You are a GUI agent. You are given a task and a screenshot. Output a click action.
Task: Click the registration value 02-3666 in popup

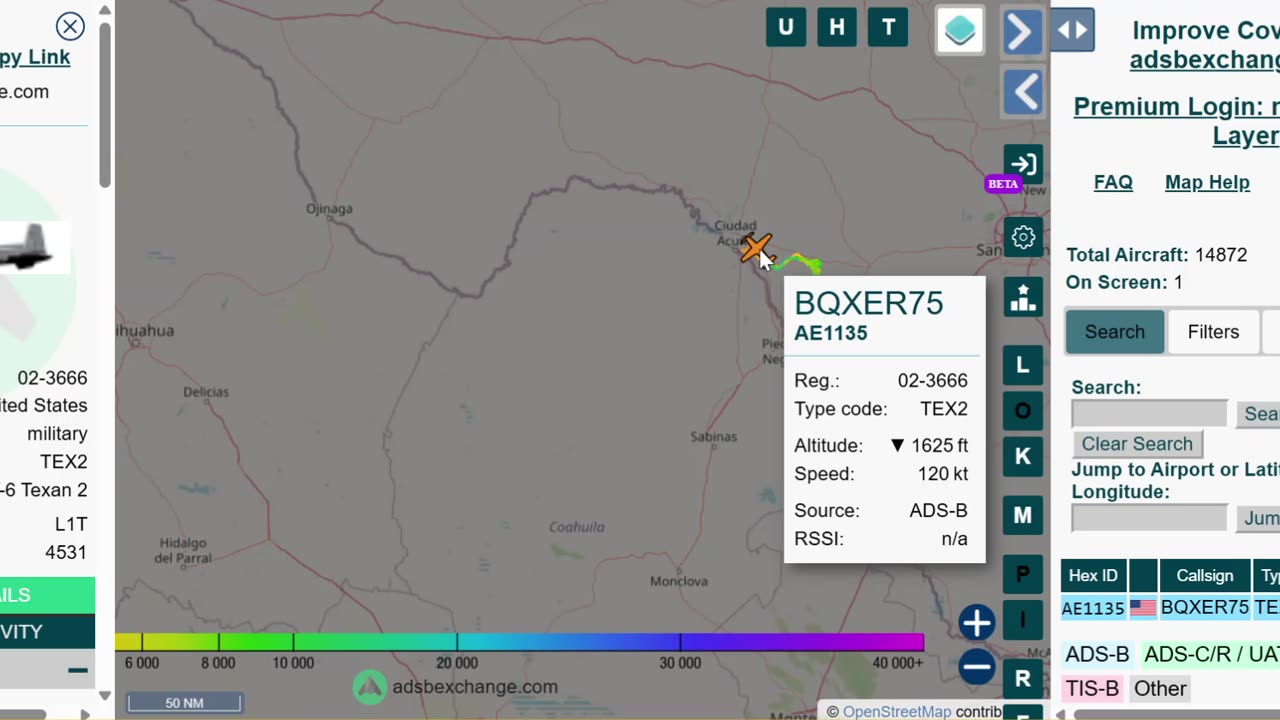tap(932, 381)
